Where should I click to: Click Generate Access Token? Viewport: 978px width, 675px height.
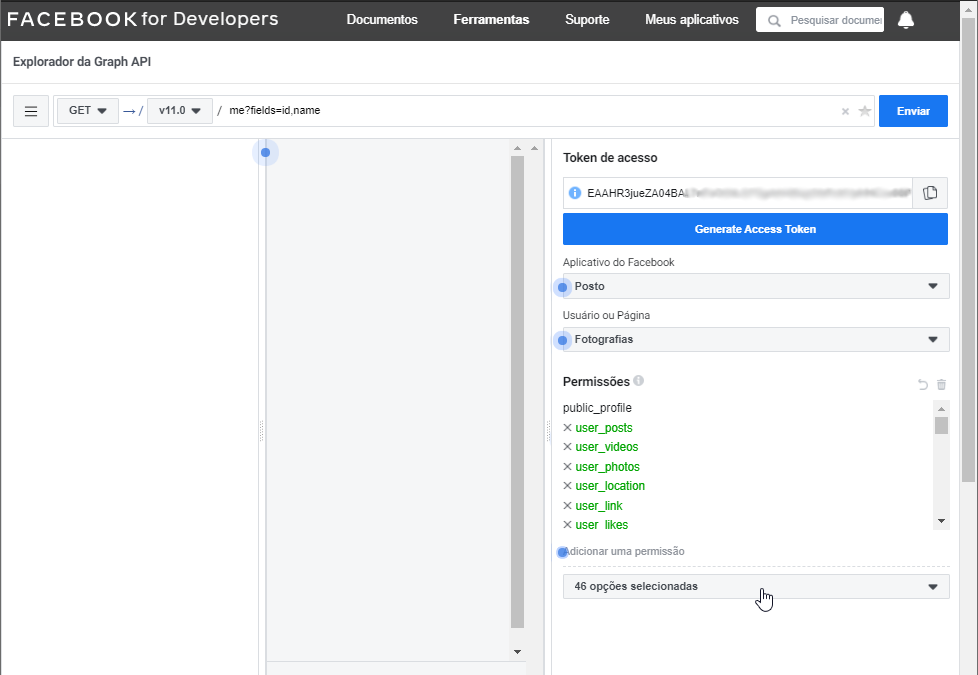tap(755, 229)
